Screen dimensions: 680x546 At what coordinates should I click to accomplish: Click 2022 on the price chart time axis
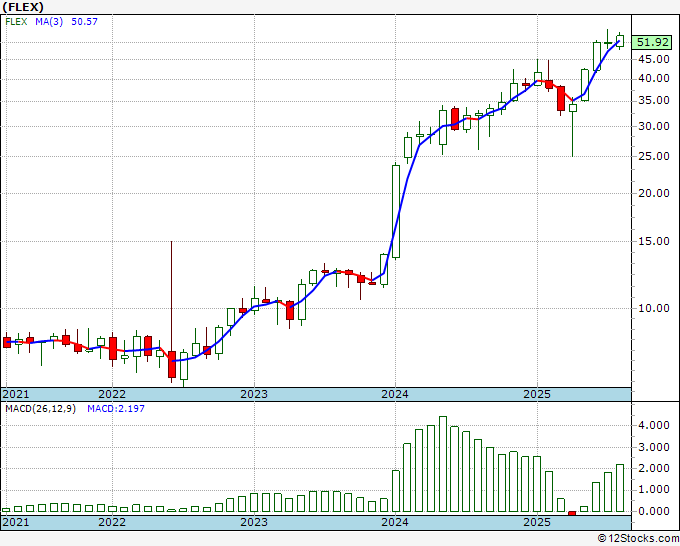(112, 394)
